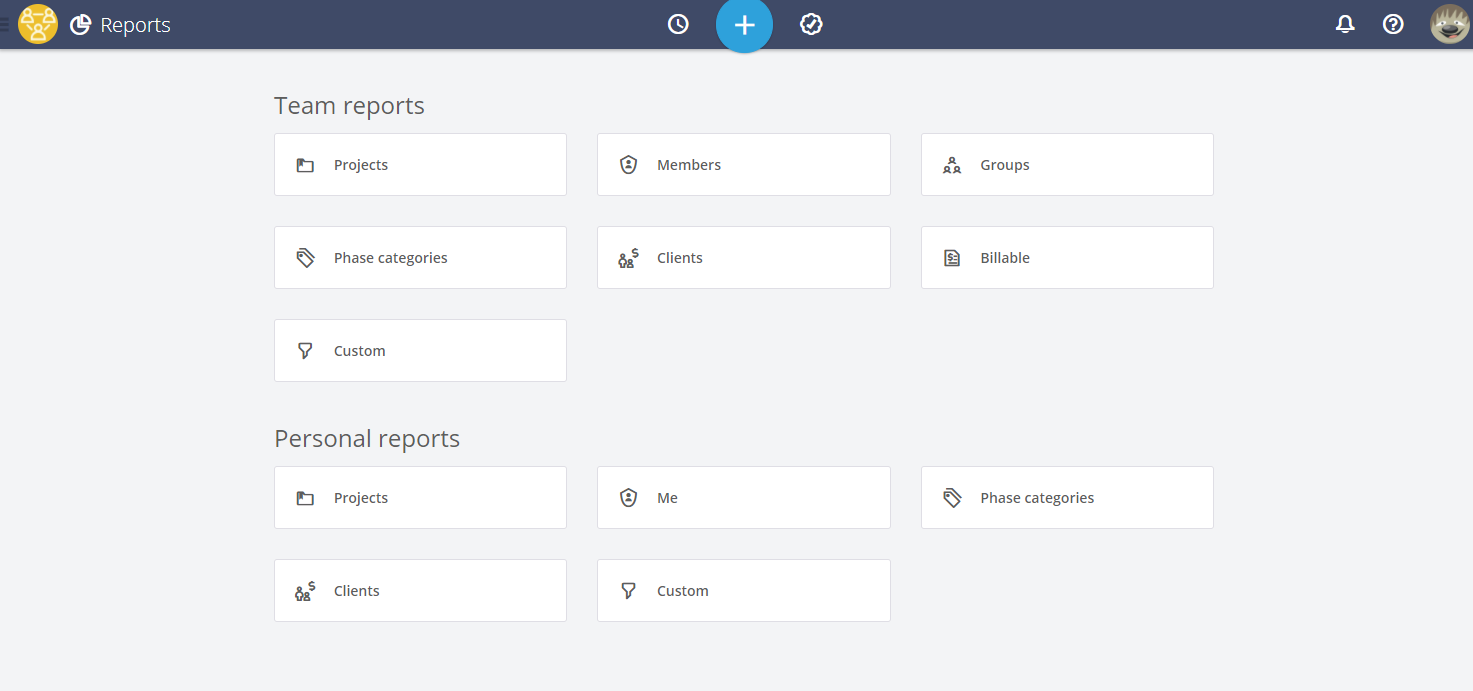Screen dimensions: 1473x691
Task: Click the Team reports heading
Action: (x=349, y=106)
